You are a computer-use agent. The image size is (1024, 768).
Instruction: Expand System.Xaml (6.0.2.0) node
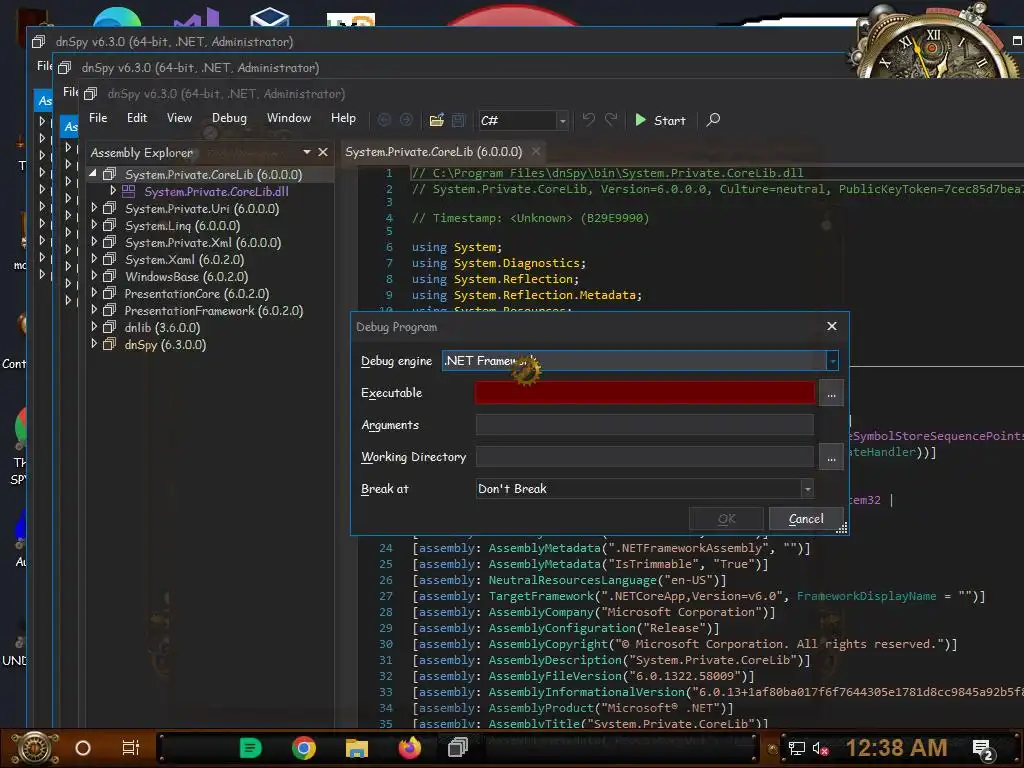click(x=94, y=259)
